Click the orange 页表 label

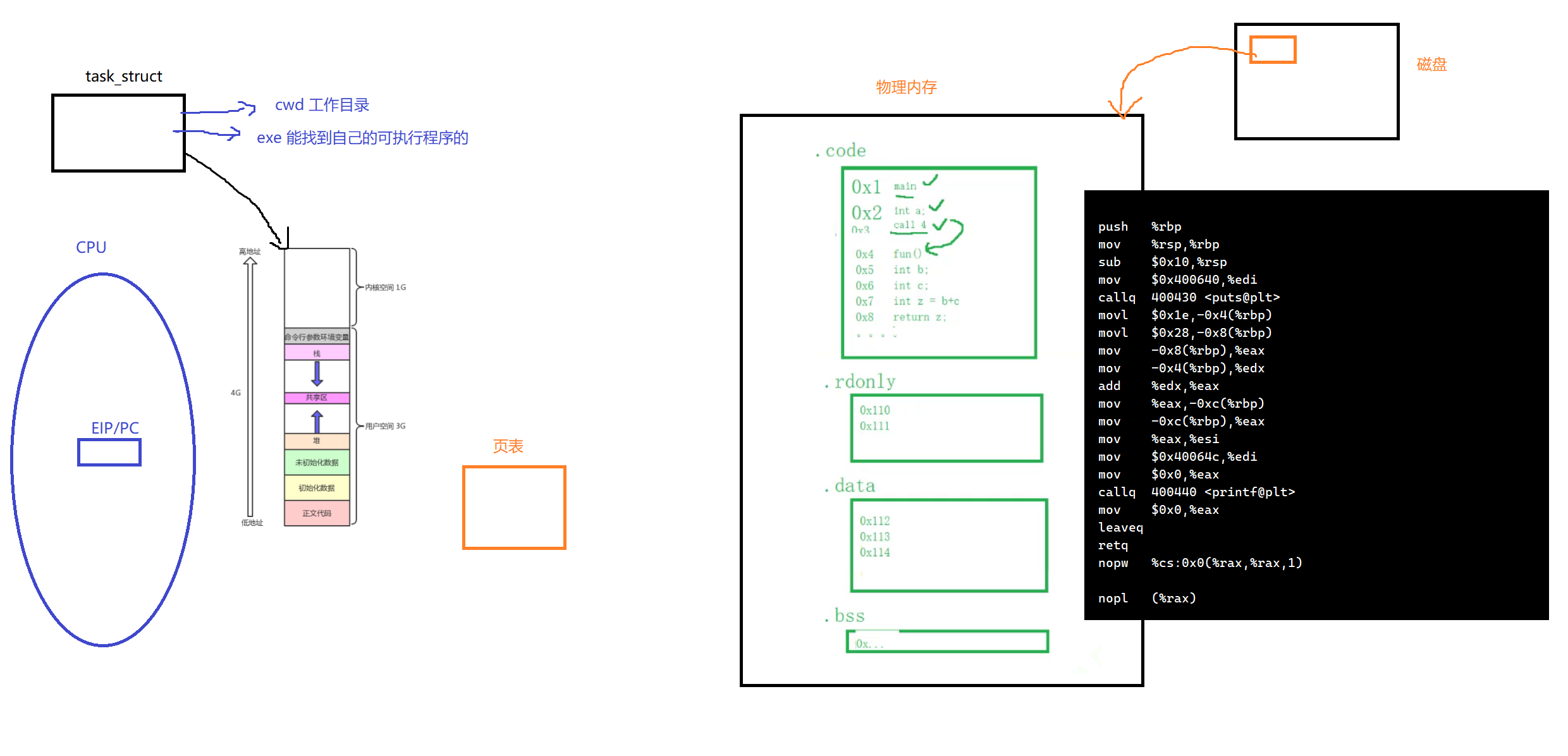point(508,446)
